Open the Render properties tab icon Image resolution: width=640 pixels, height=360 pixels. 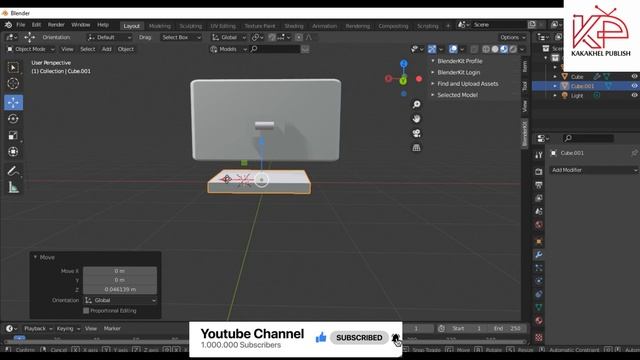click(539, 171)
